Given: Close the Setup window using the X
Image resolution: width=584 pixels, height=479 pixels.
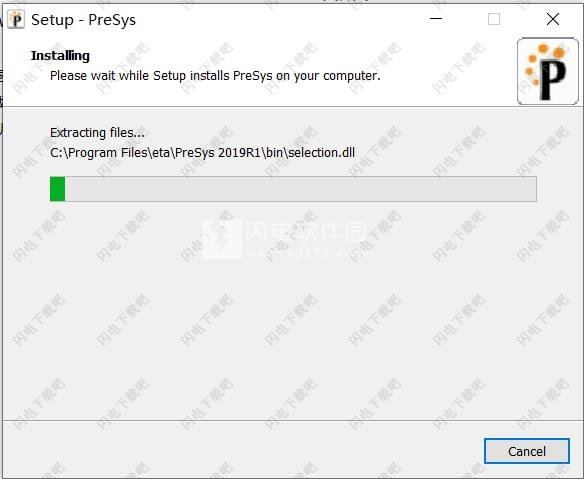Looking at the screenshot, I should 553,19.
